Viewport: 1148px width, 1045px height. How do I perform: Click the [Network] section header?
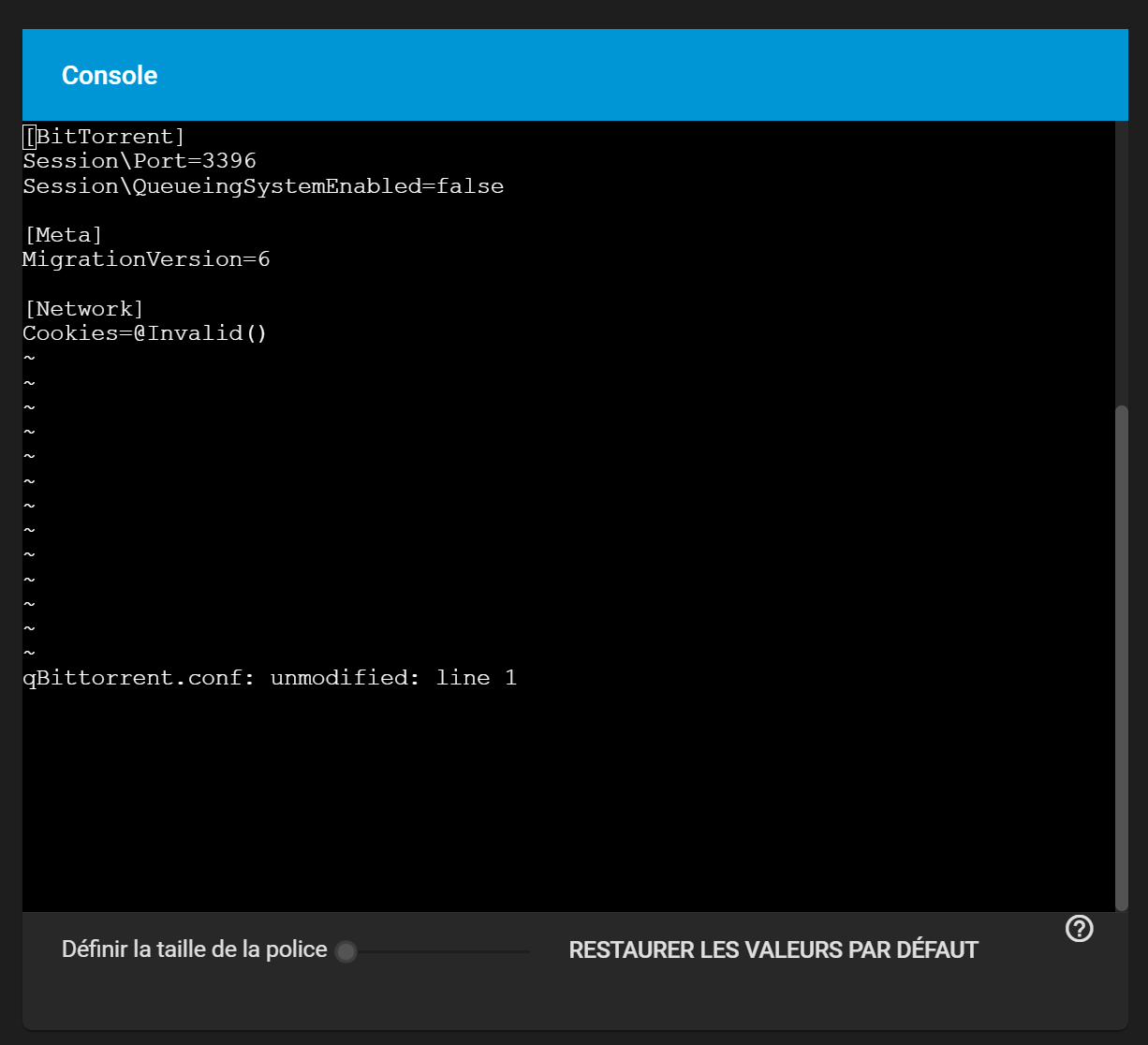pyautogui.click(x=84, y=309)
